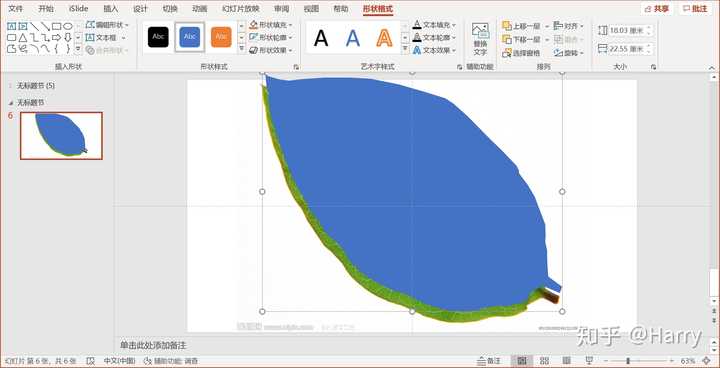Open the Shape Fill (形状填充) dropdown

tap(271, 25)
